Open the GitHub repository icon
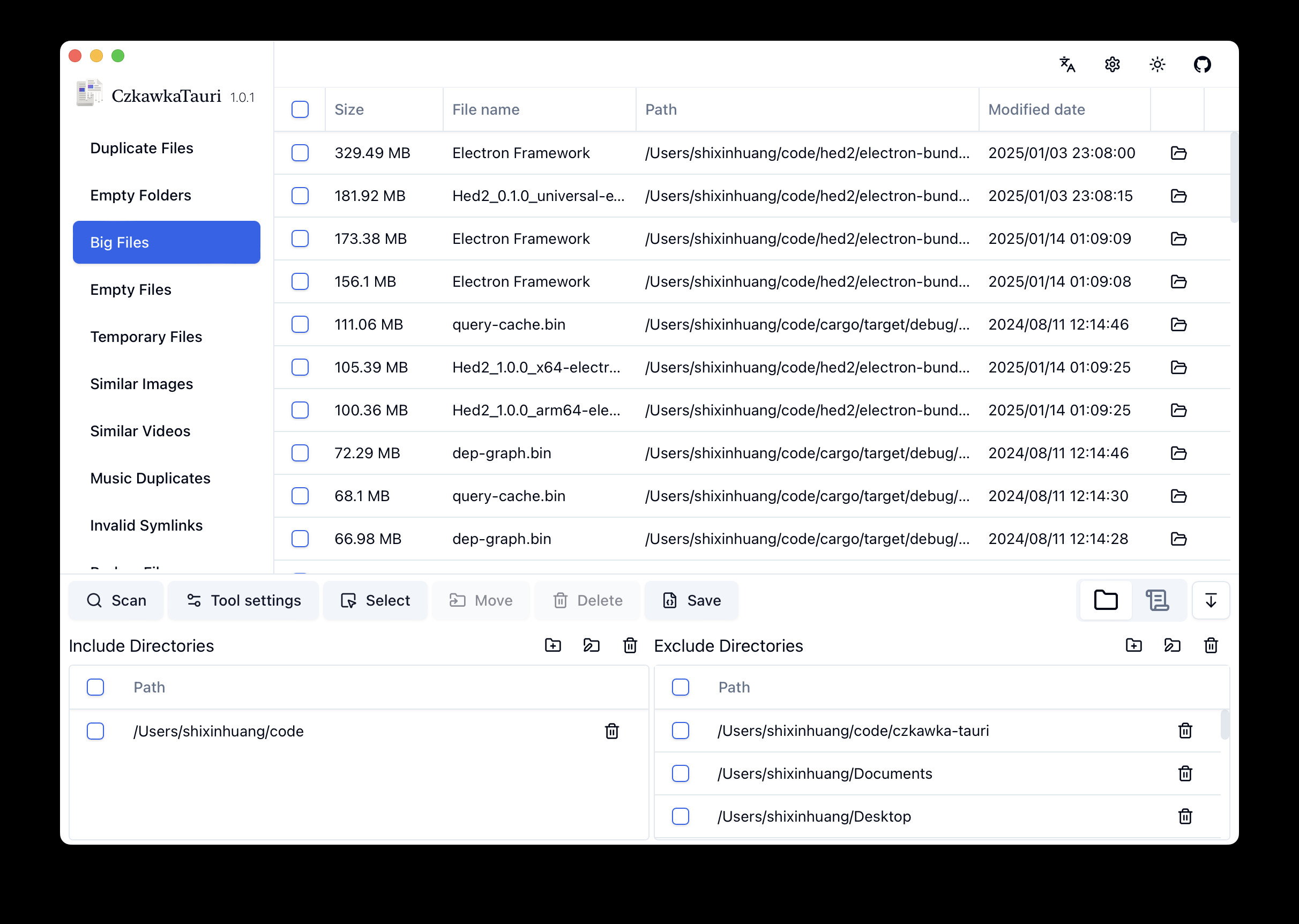Viewport: 1299px width, 924px height. click(1202, 64)
